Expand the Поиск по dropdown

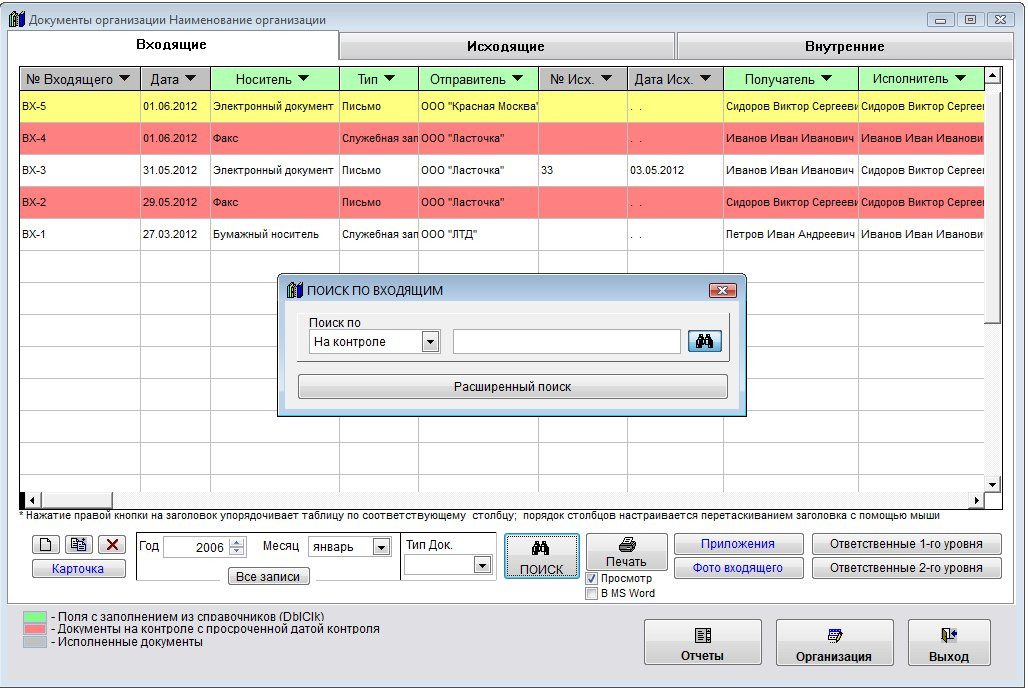(430, 342)
